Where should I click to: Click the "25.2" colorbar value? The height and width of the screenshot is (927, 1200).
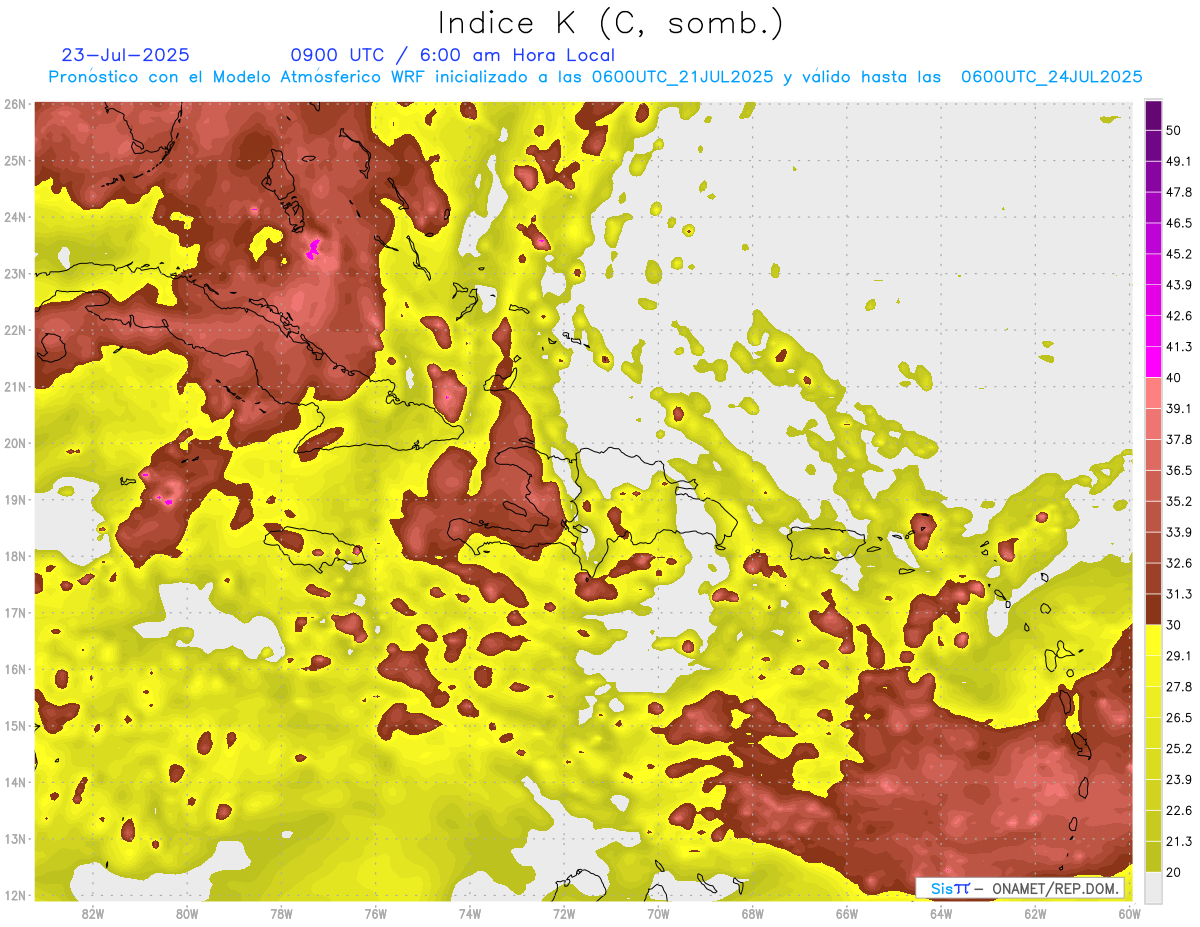tap(1180, 748)
